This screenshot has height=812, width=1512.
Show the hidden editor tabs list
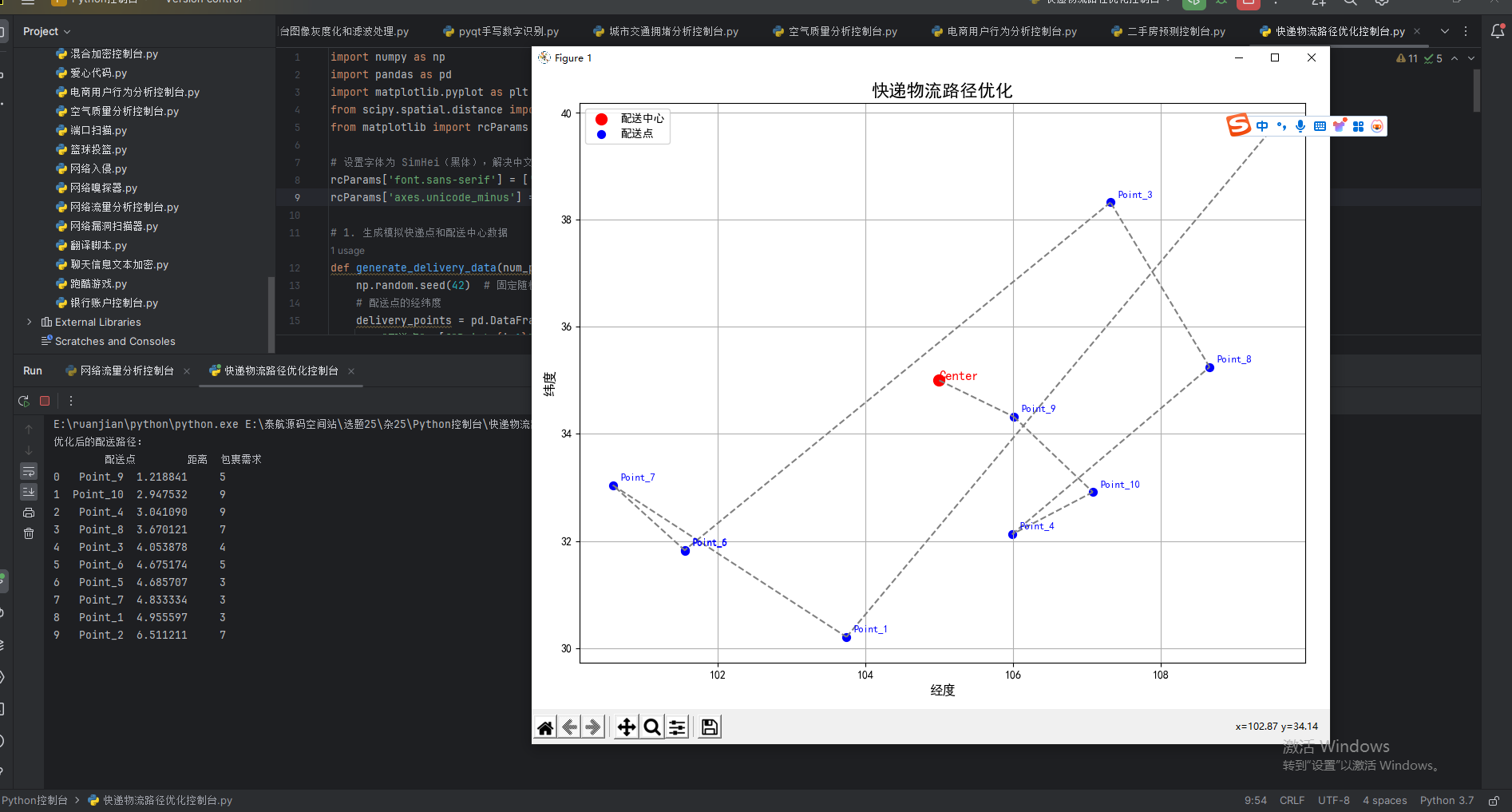click(x=1445, y=31)
